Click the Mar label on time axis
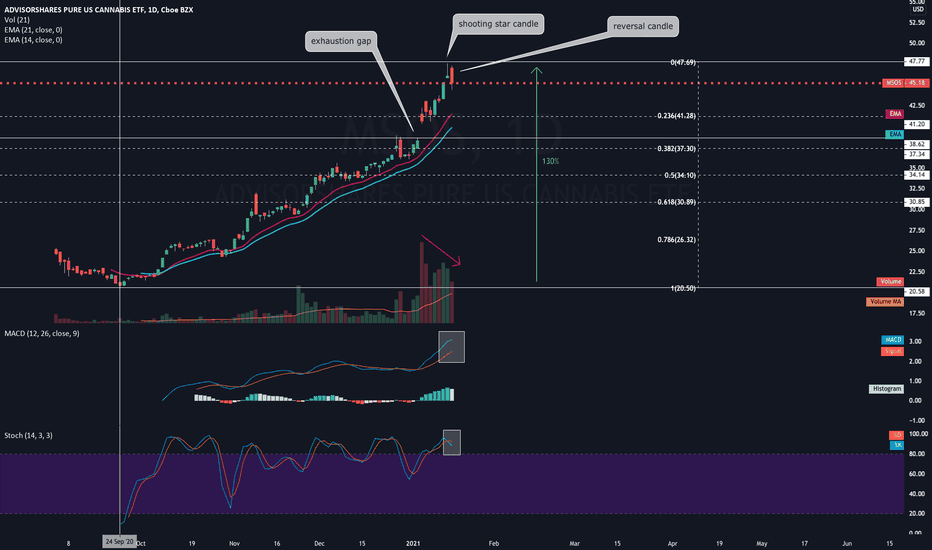The height and width of the screenshot is (550, 932). pyautogui.click(x=574, y=543)
